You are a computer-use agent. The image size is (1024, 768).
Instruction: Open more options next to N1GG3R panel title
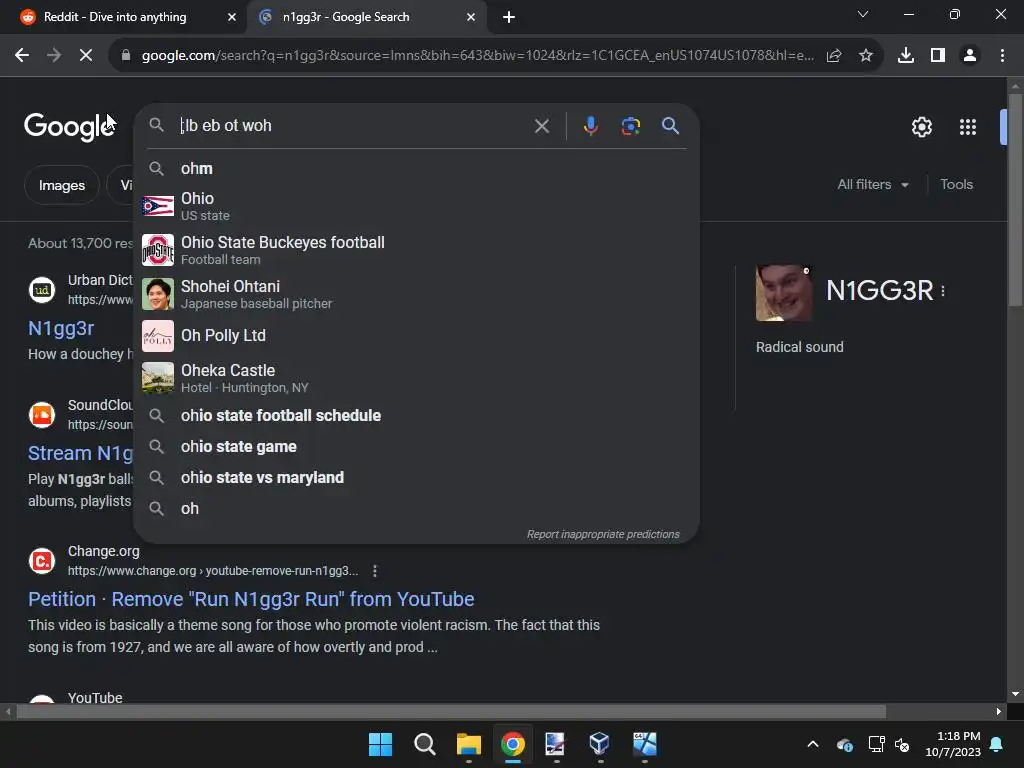[x=943, y=291]
